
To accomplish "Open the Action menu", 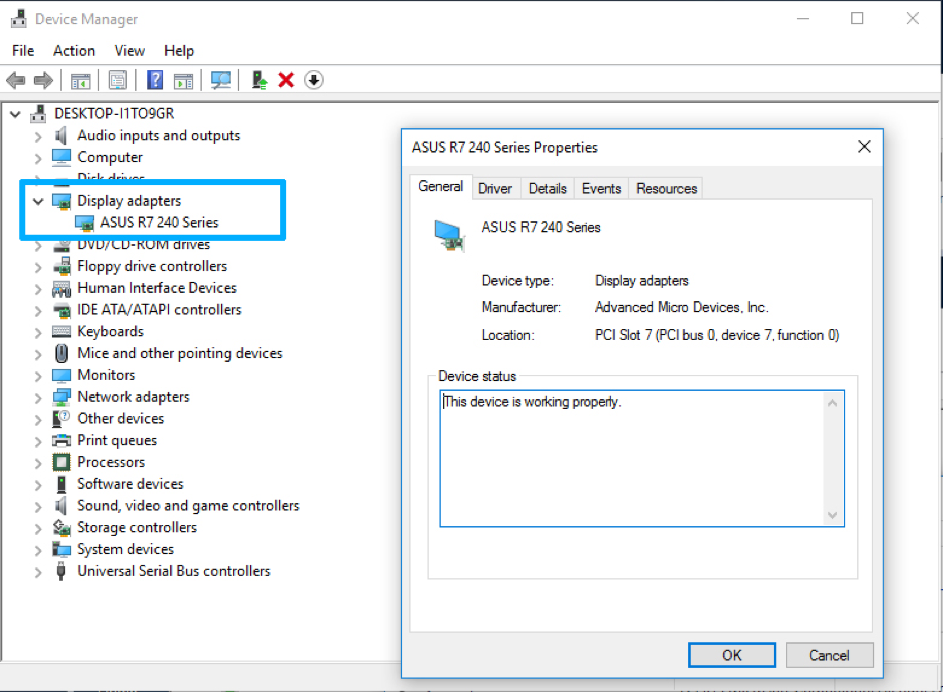I will pyautogui.click(x=74, y=51).
